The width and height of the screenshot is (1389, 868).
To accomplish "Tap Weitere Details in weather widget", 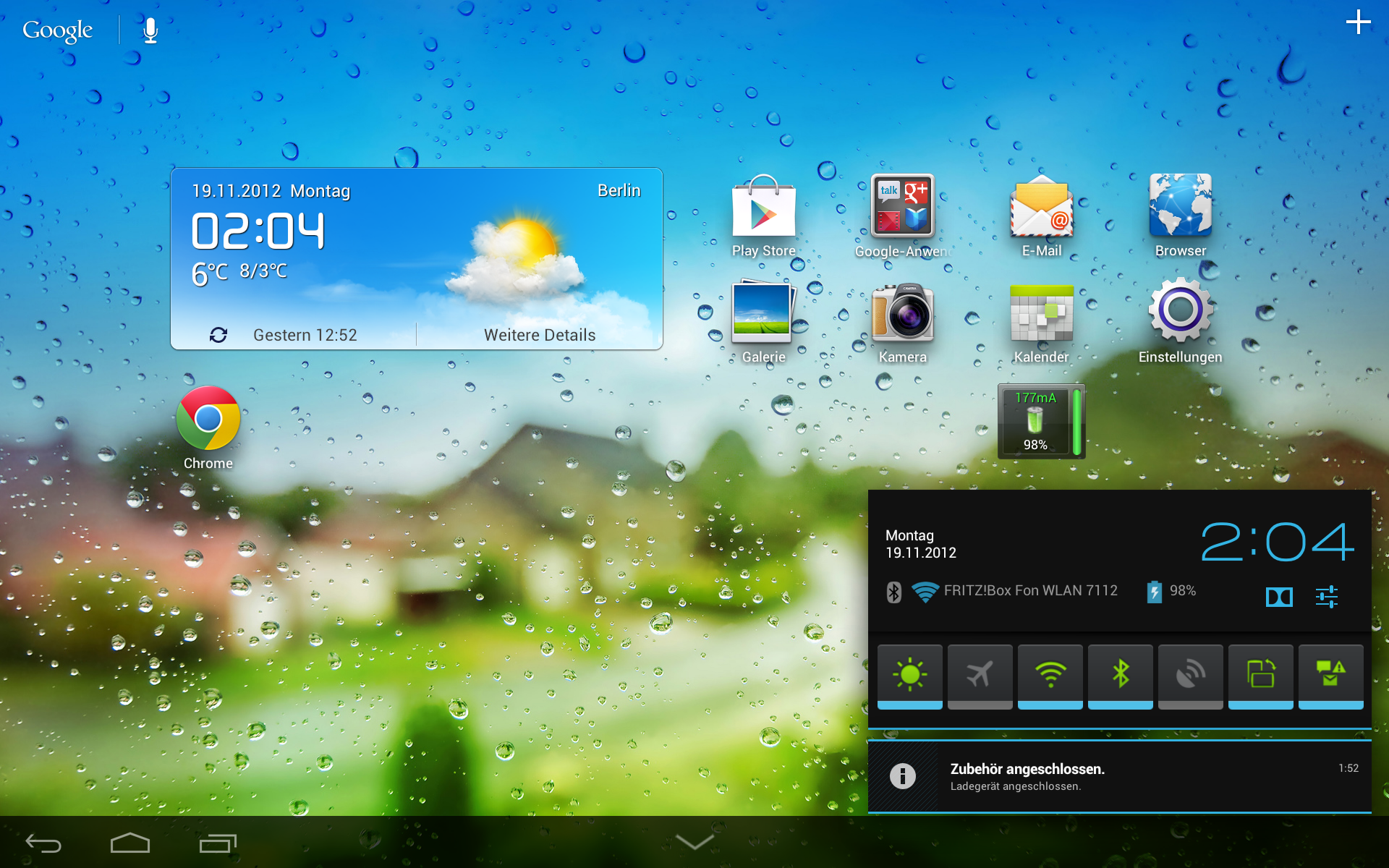I will [539, 335].
